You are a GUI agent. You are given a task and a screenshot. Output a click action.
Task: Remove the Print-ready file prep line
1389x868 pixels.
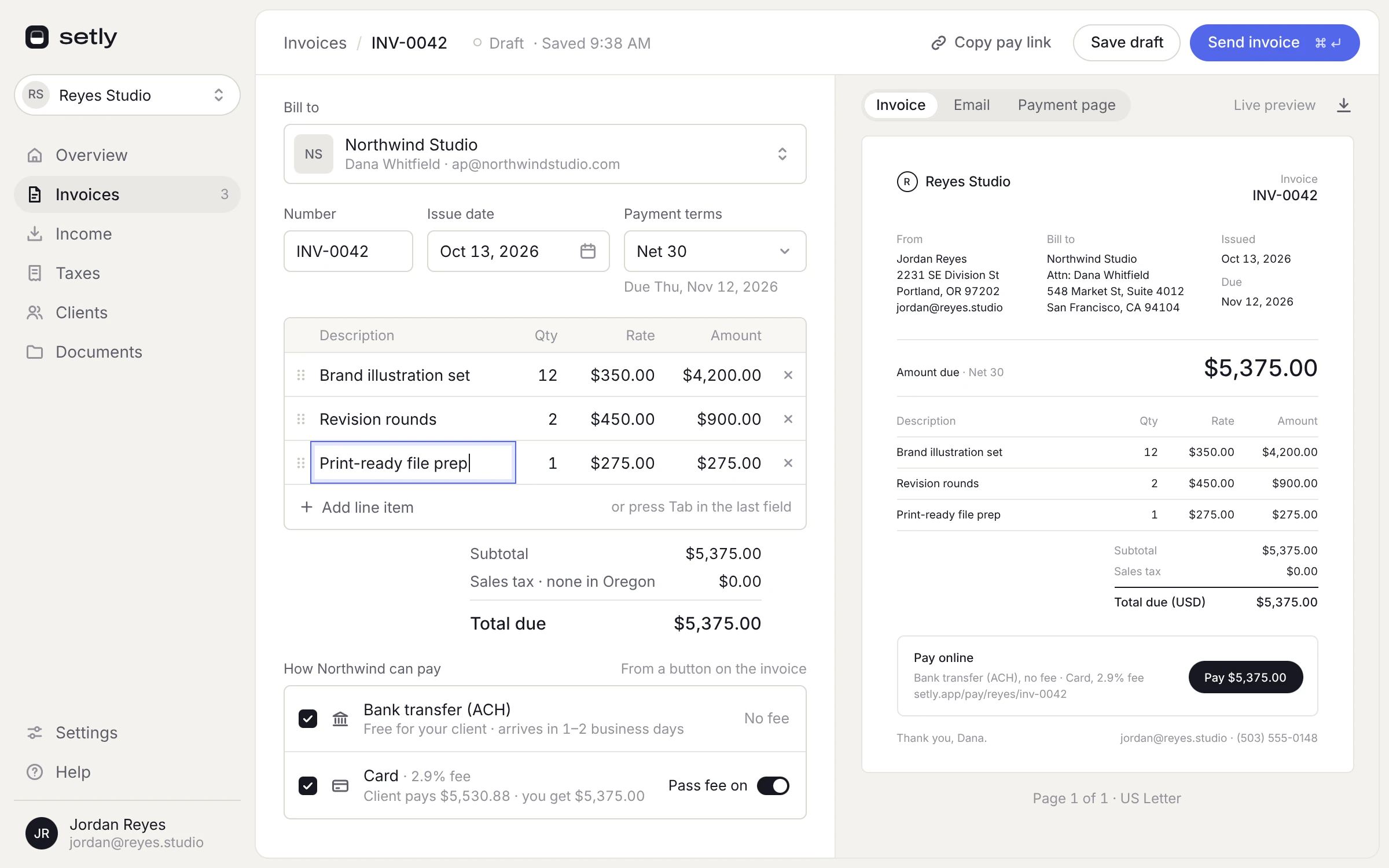coord(788,463)
